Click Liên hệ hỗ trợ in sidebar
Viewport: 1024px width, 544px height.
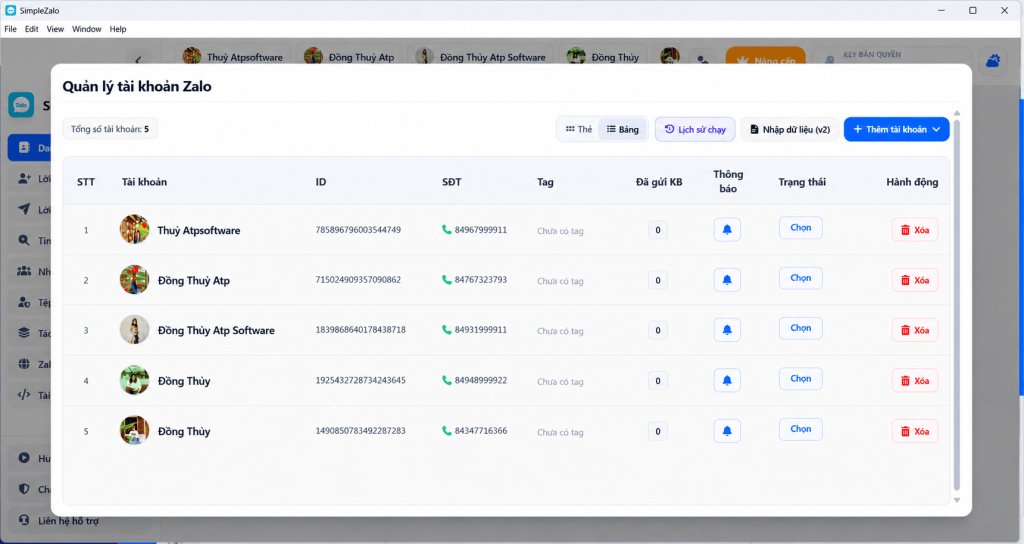point(68,520)
